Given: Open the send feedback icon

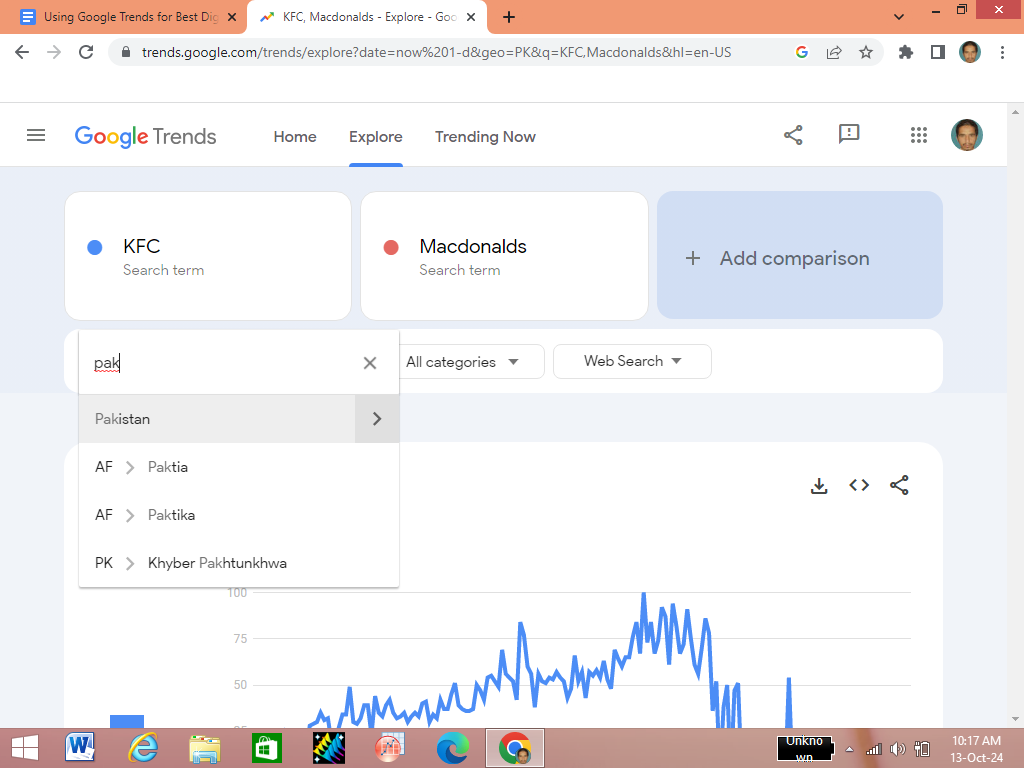Looking at the screenshot, I should pos(848,135).
